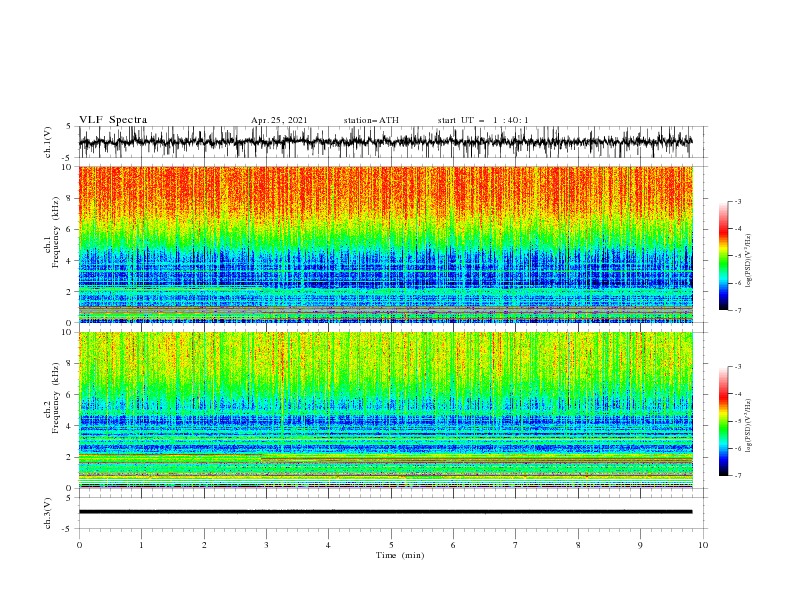The height and width of the screenshot is (612, 792).
Task: Click the ch.1 frequency tick label "8"
Action: click(x=70, y=198)
